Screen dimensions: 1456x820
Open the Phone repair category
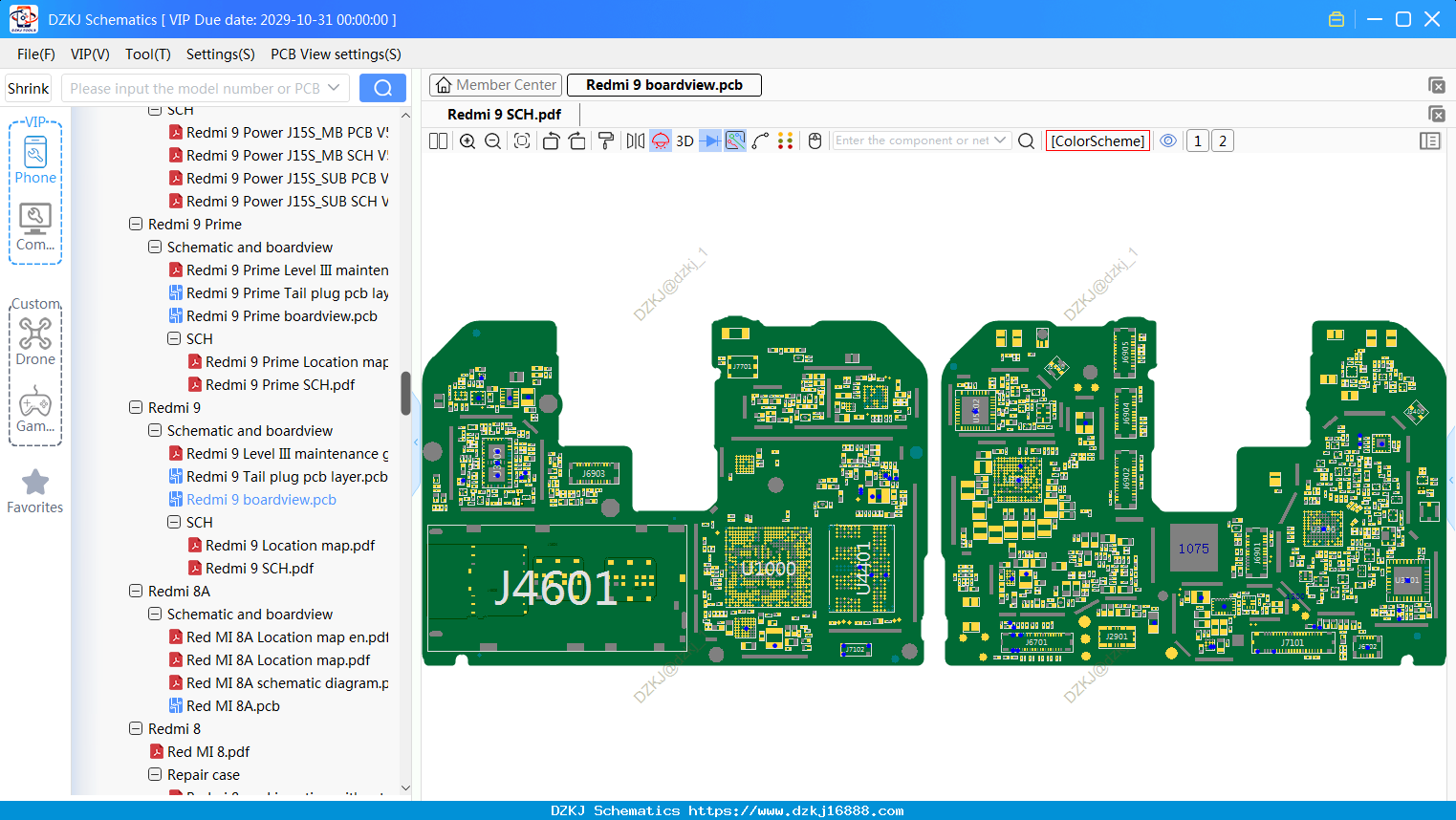click(35, 161)
